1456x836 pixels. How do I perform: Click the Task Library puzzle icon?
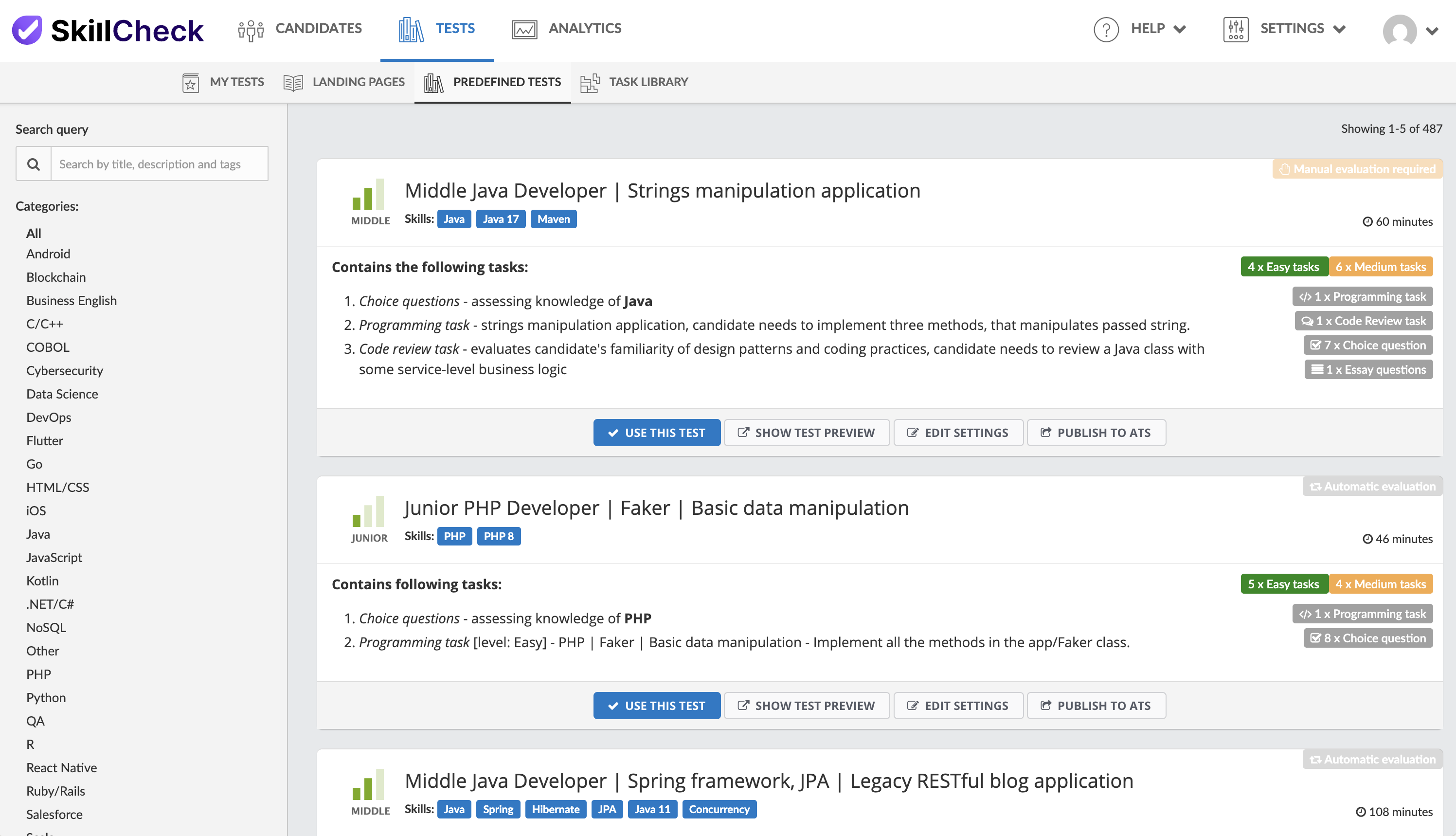point(590,83)
